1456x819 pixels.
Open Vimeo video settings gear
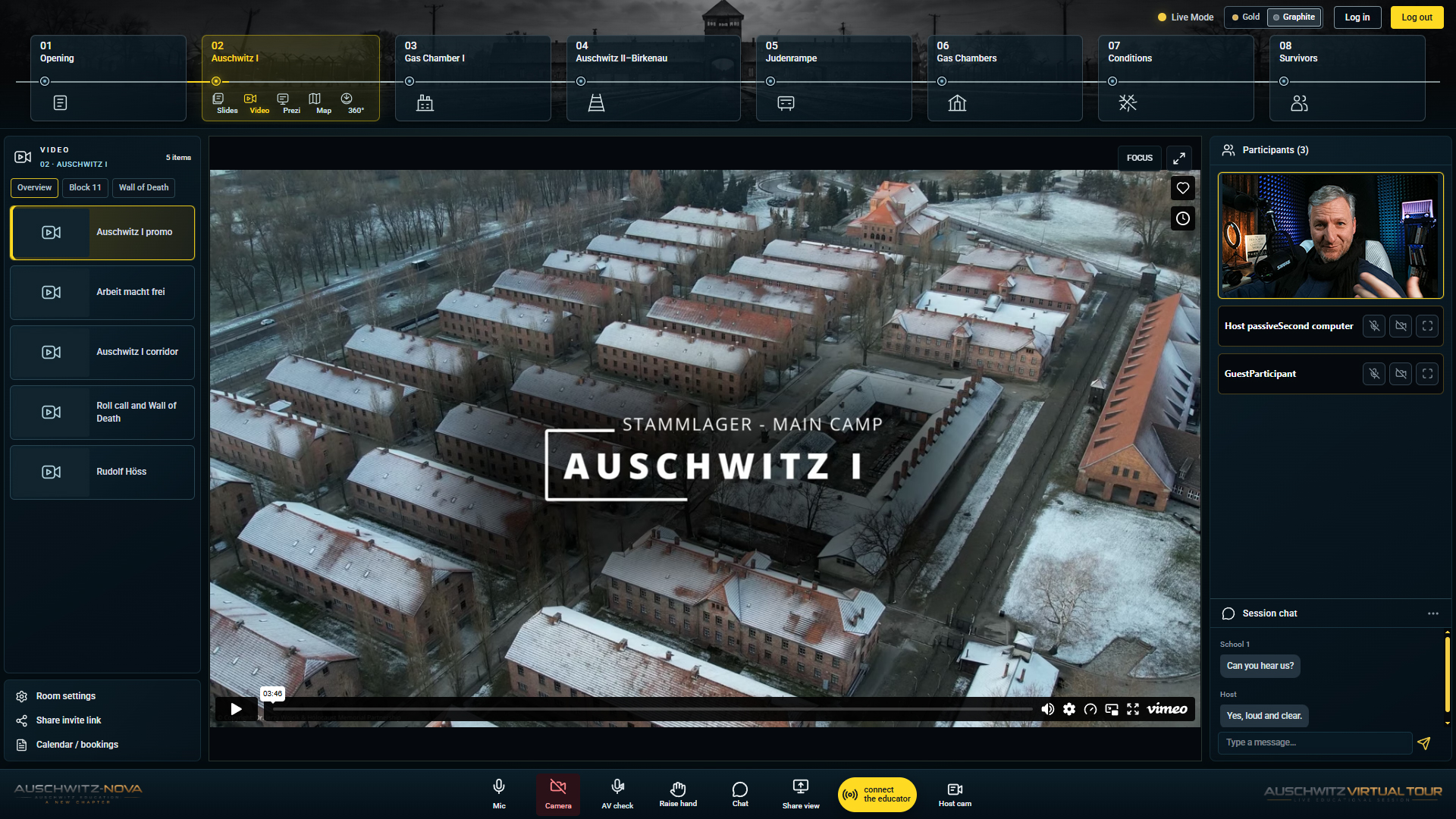click(1068, 709)
